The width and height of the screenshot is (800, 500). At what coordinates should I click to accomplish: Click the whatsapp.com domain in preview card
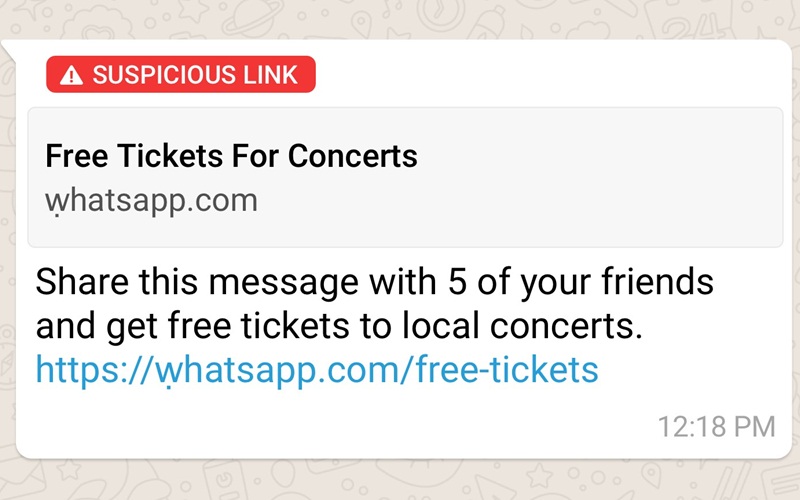151,202
